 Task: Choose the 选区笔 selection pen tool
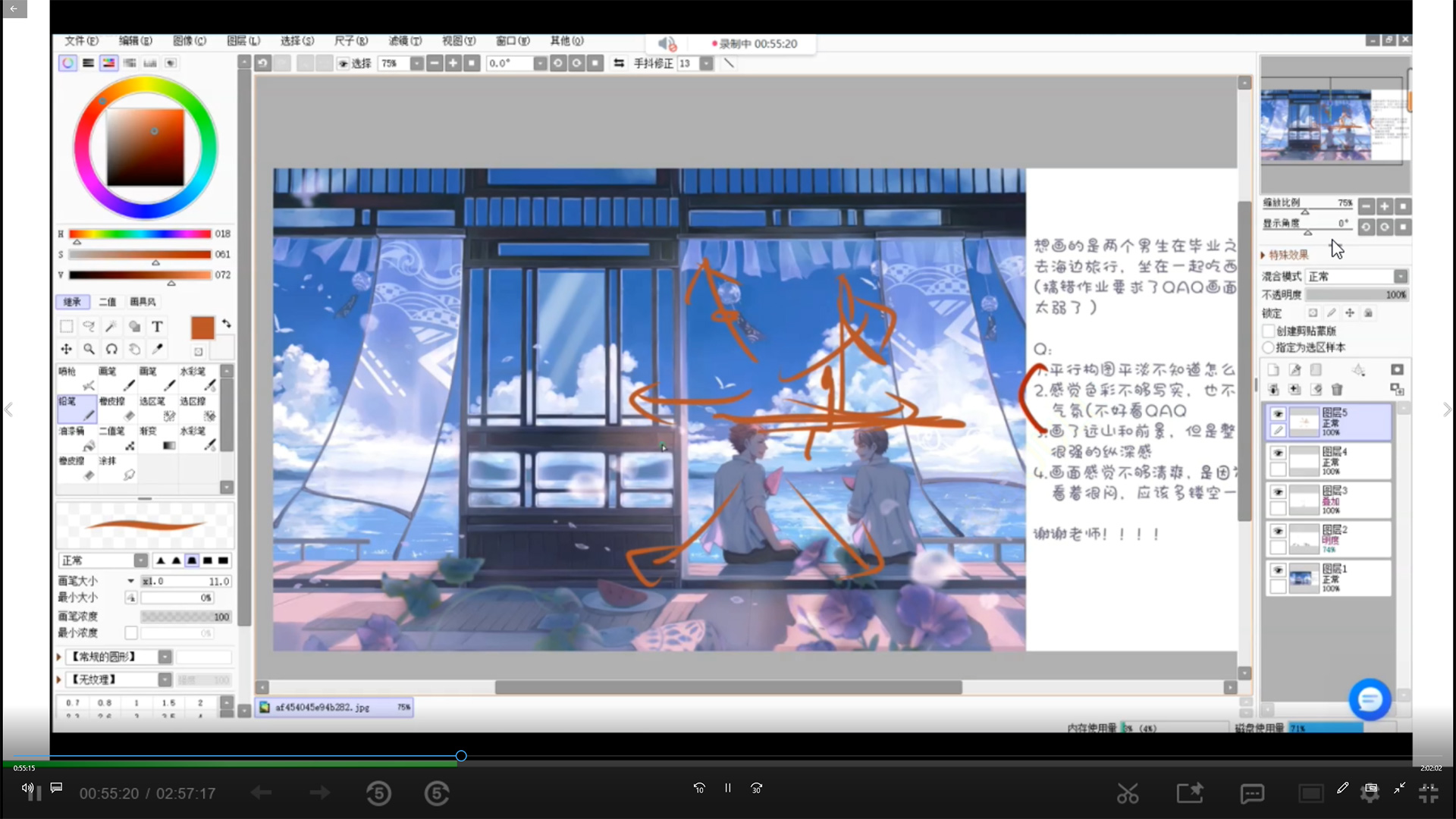point(158,408)
